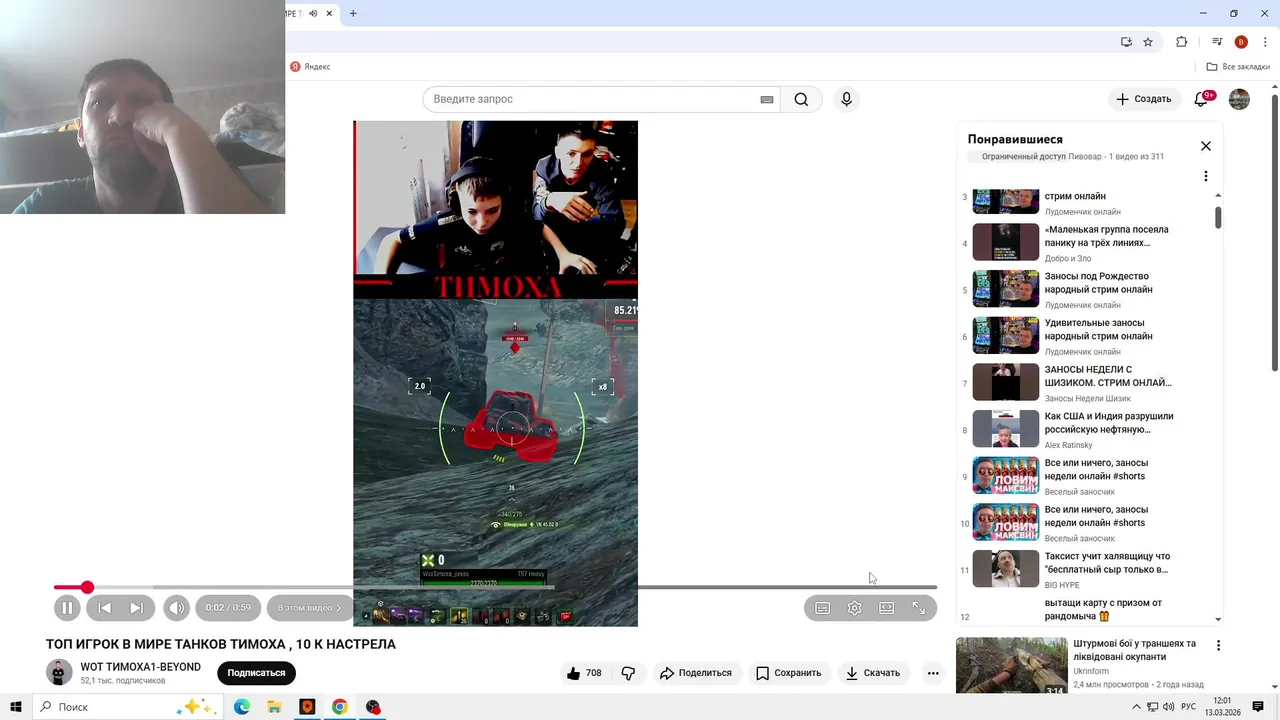Open the Создать create menu
This screenshot has height=720, width=1280.
[x=1143, y=99]
